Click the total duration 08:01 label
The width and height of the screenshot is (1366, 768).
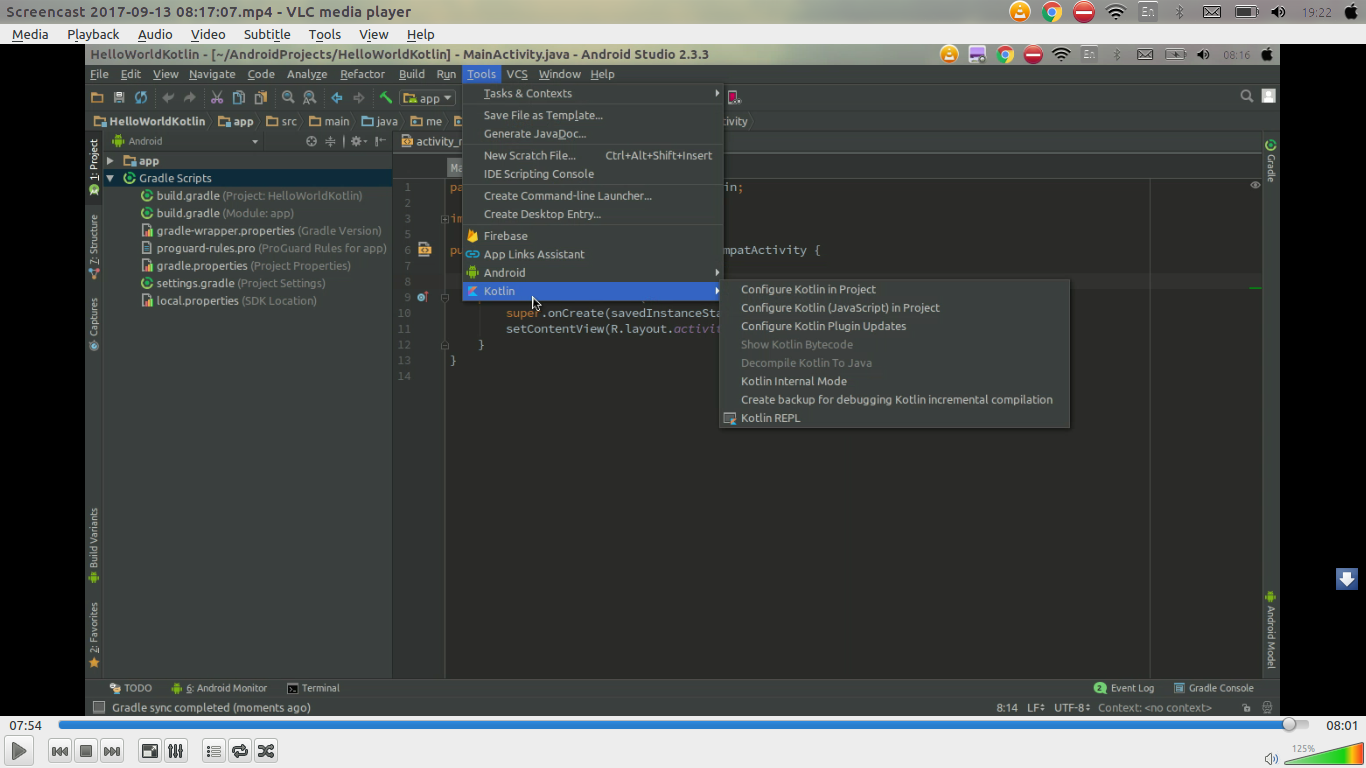(1342, 725)
